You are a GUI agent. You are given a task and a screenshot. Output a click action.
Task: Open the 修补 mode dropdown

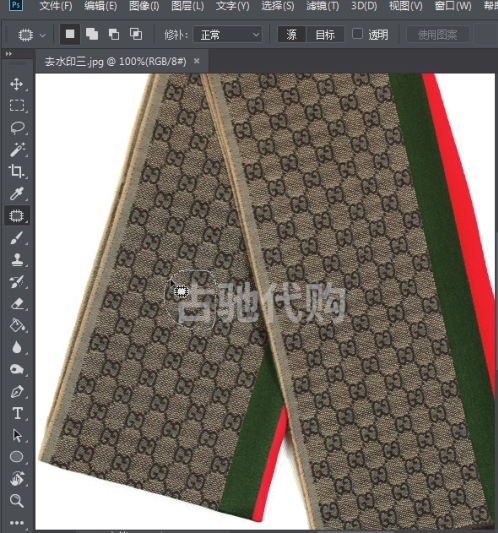pyautogui.click(x=228, y=34)
